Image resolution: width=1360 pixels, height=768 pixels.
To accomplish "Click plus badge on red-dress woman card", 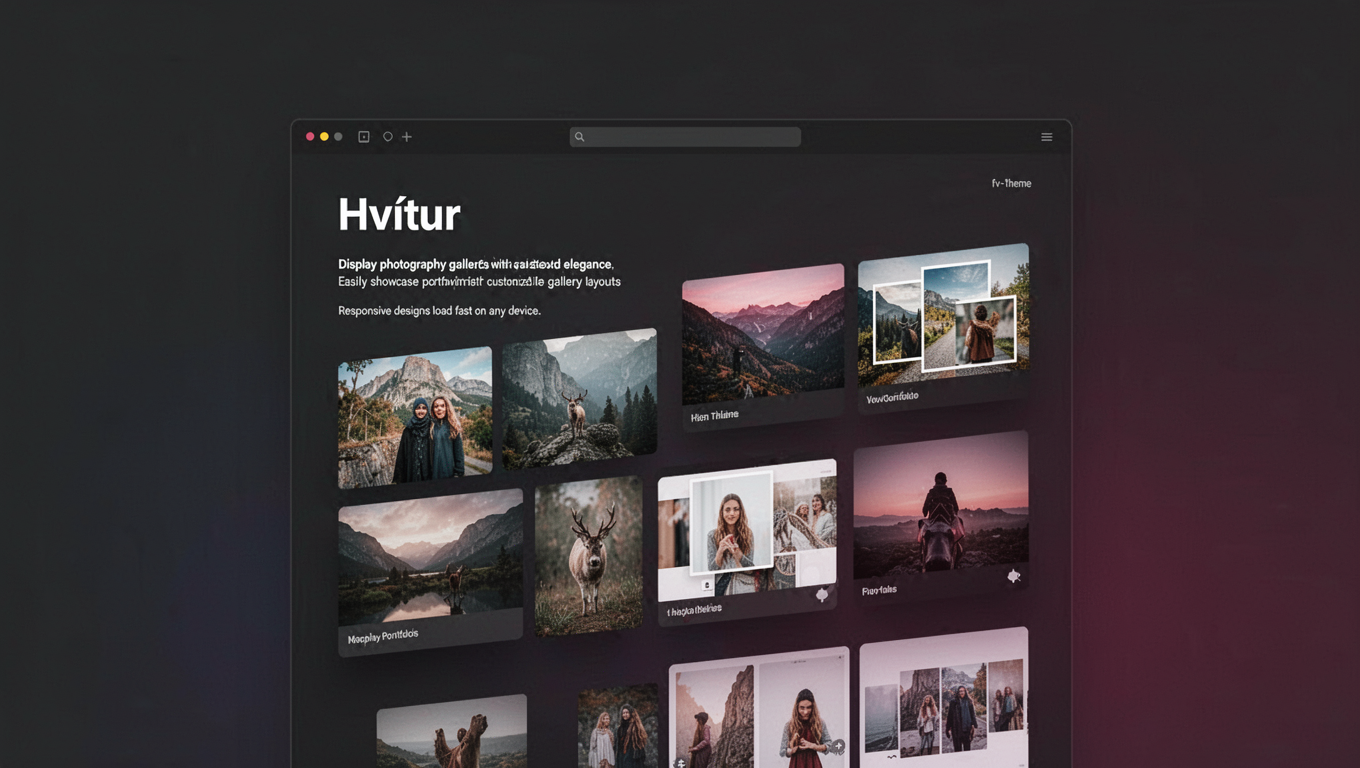I will coord(838,746).
